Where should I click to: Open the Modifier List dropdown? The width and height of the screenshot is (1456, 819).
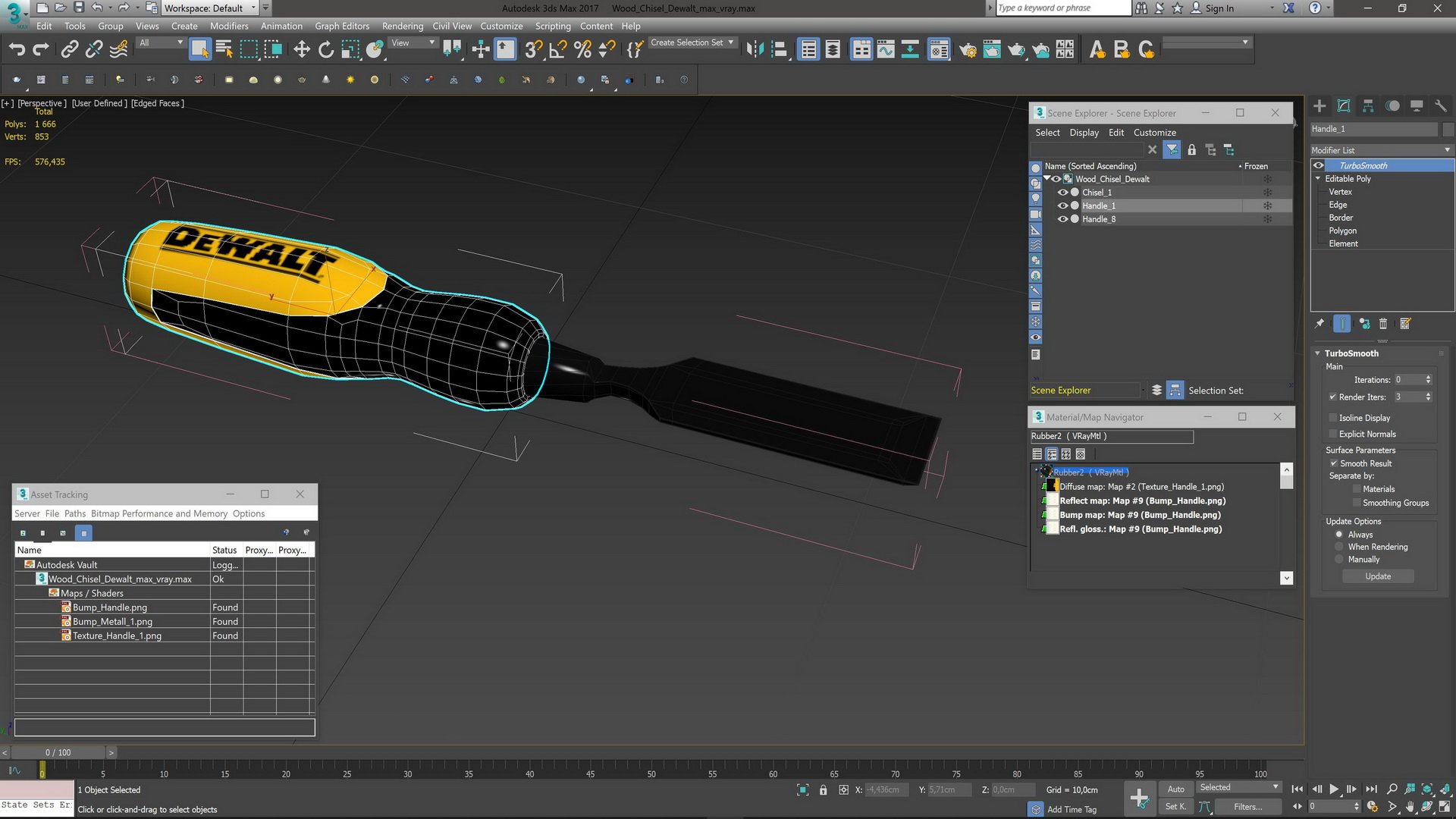click(x=1382, y=150)
